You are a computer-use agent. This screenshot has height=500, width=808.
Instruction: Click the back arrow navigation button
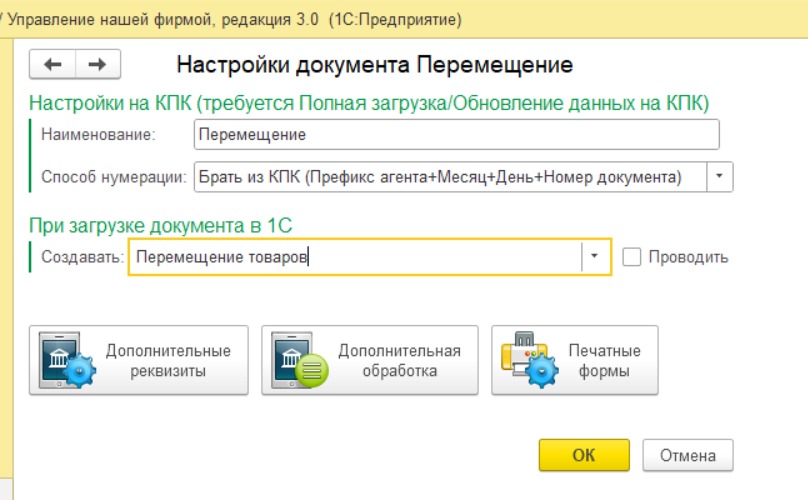[x=53, y=64]
